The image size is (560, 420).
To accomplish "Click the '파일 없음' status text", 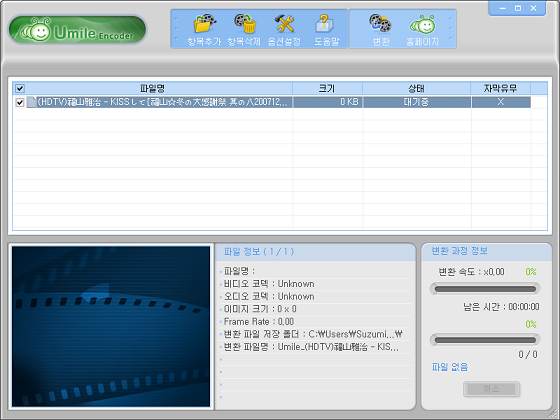I will (x=450, y=367).
